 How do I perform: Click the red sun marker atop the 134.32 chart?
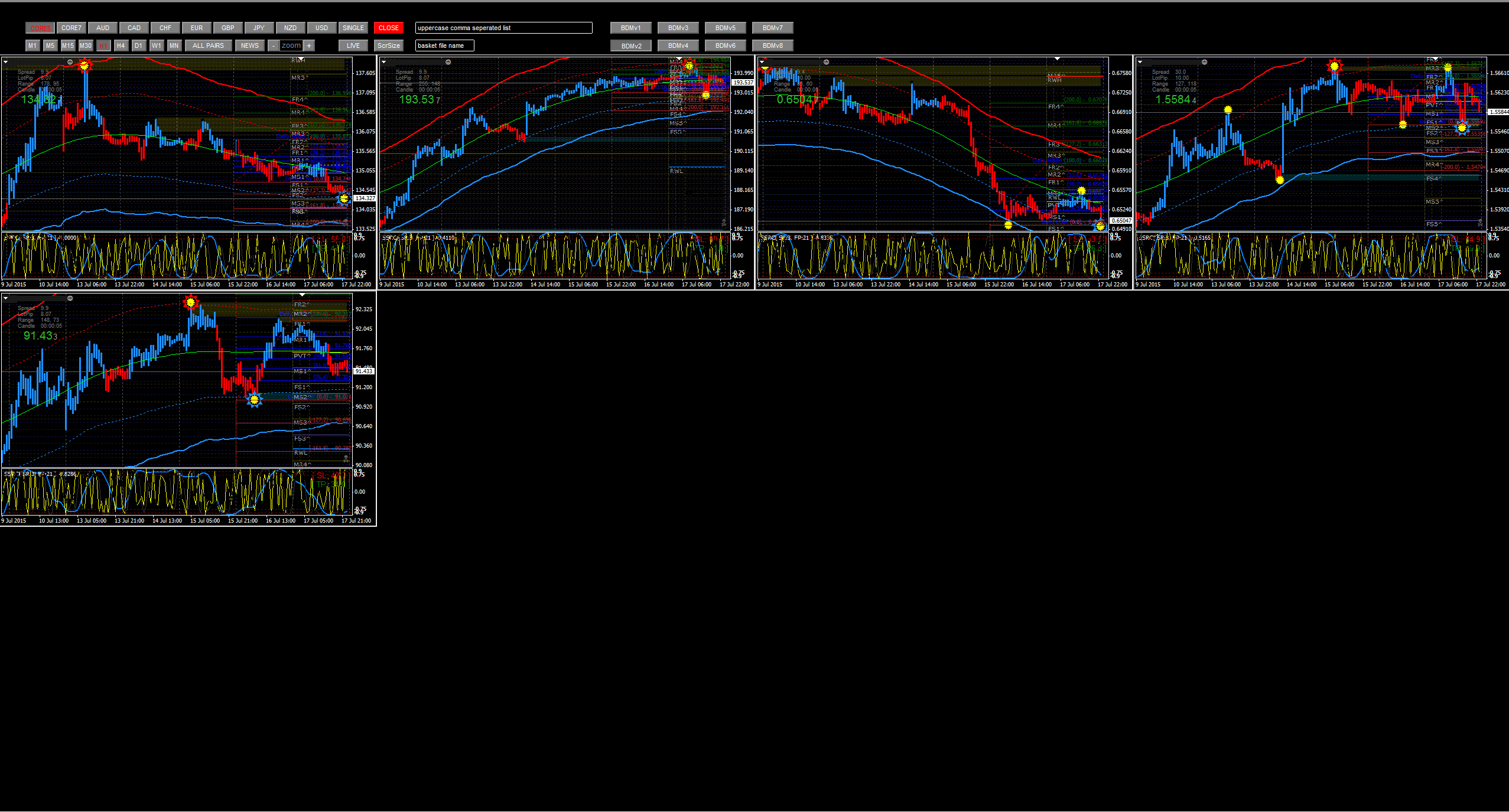click(x=84, y=66)
